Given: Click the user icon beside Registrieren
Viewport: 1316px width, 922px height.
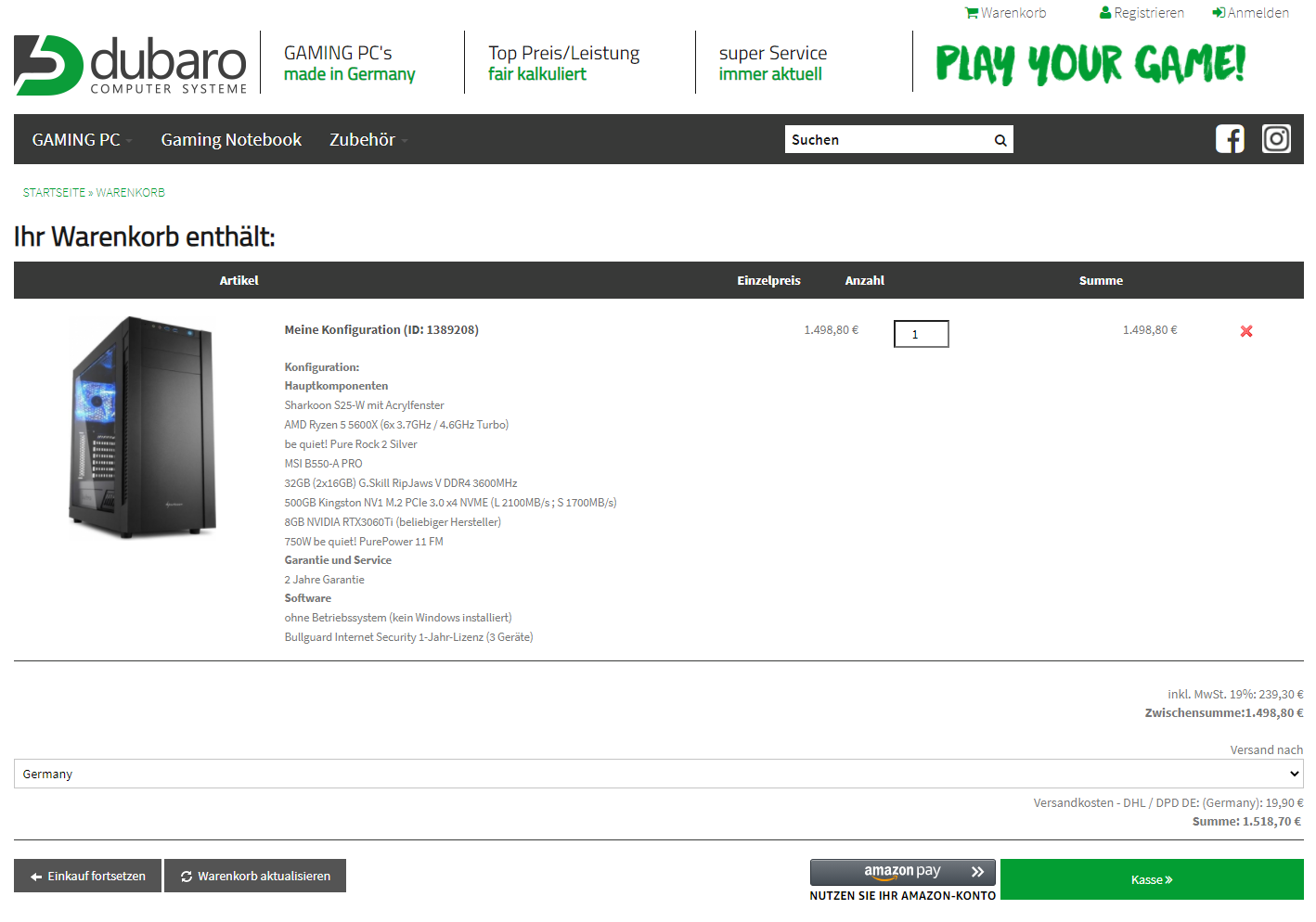Looking at the screenshot, I should [x=1105, y=13].
